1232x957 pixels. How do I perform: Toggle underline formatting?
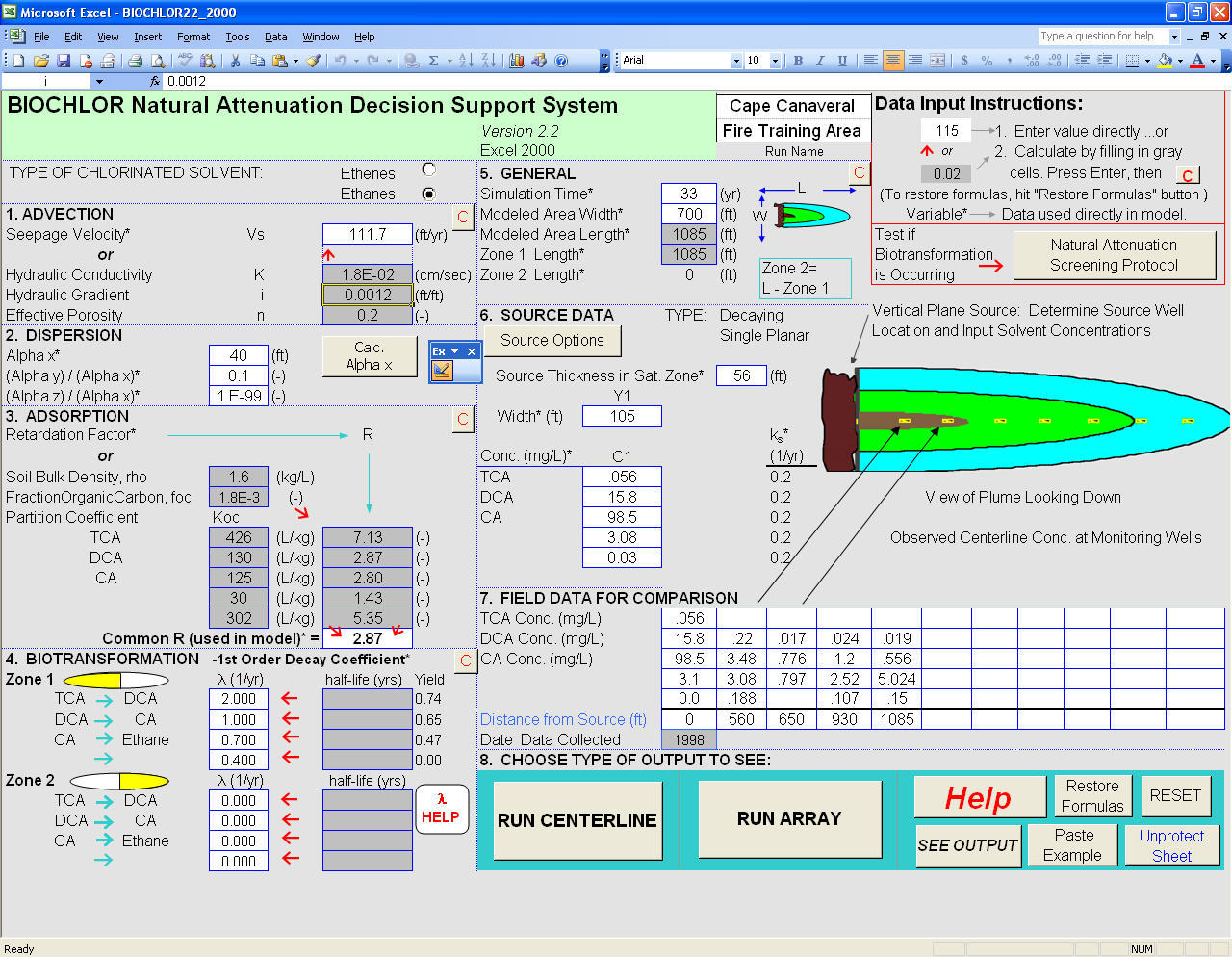[842, 61]
